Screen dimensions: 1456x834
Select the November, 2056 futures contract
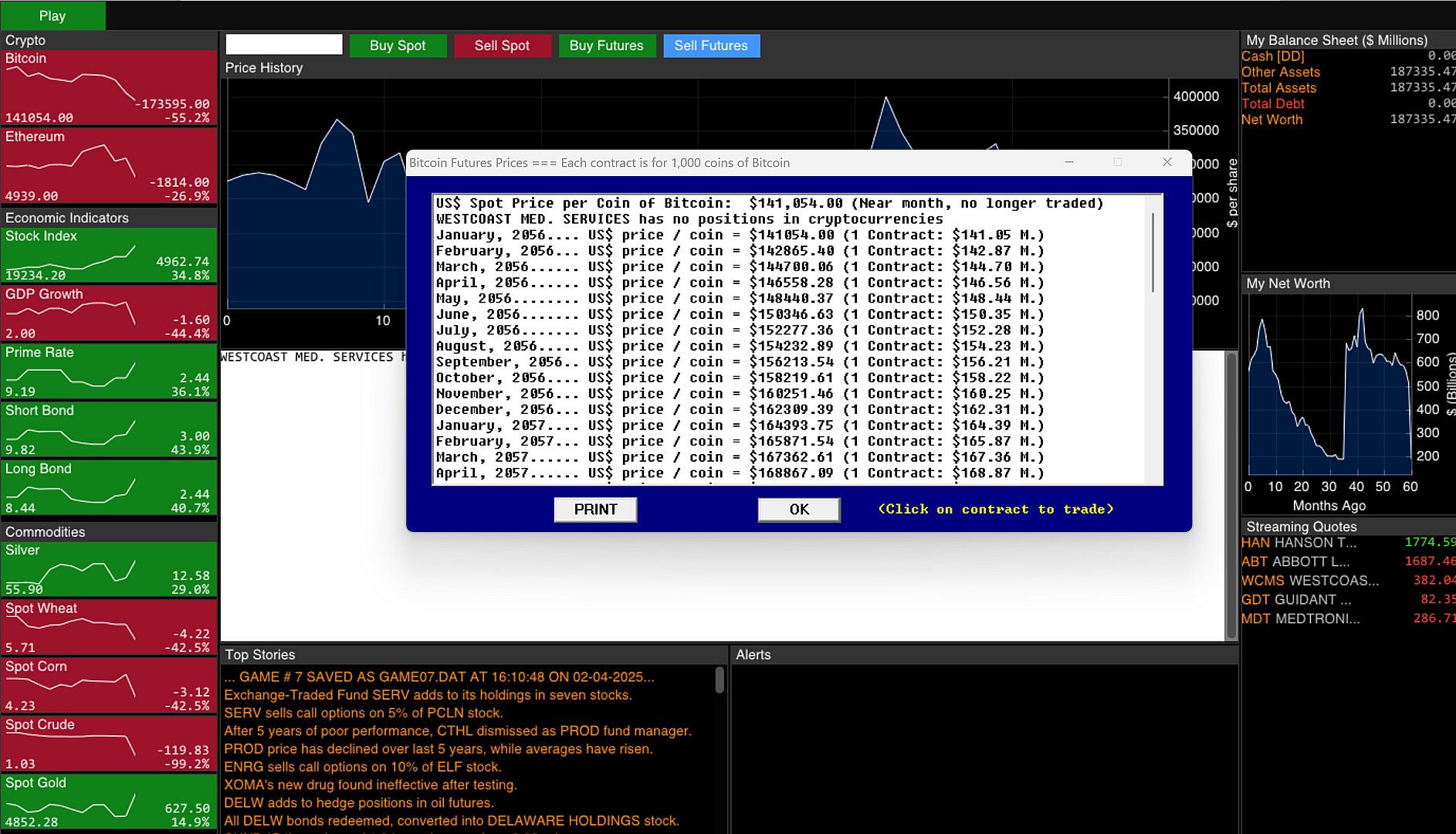tap(740, 394)
